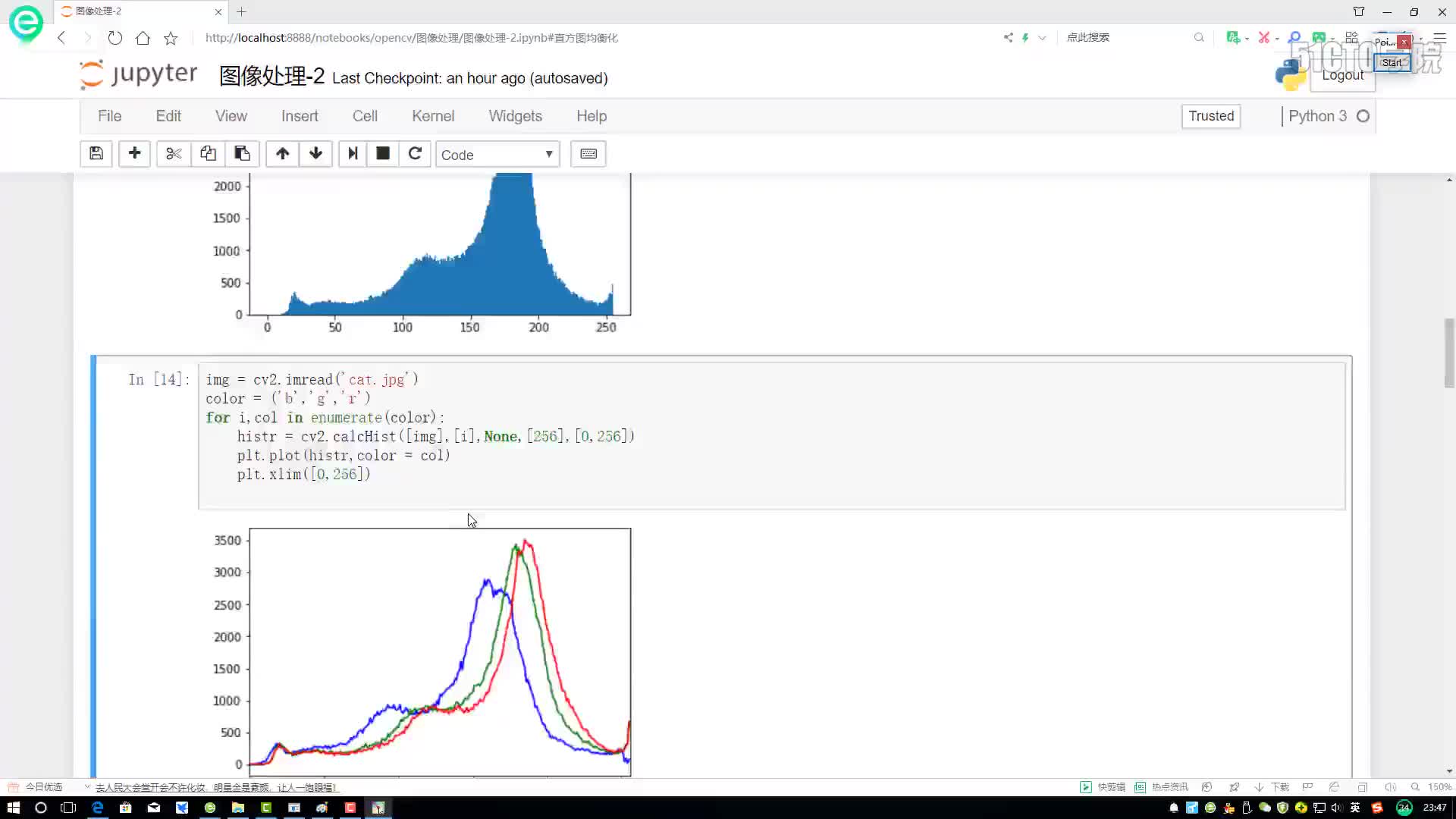Click the share icon in address bar
The image size is (1456, 819).
coord(1008,37)
